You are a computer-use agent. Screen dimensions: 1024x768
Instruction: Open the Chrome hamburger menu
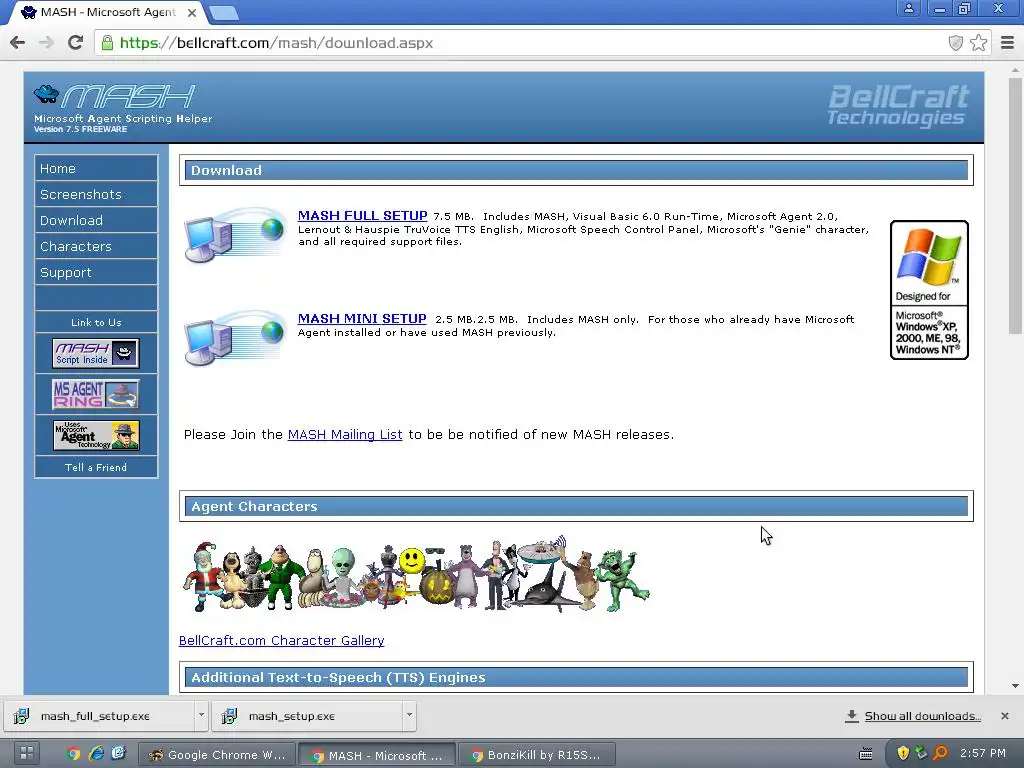1007,43
